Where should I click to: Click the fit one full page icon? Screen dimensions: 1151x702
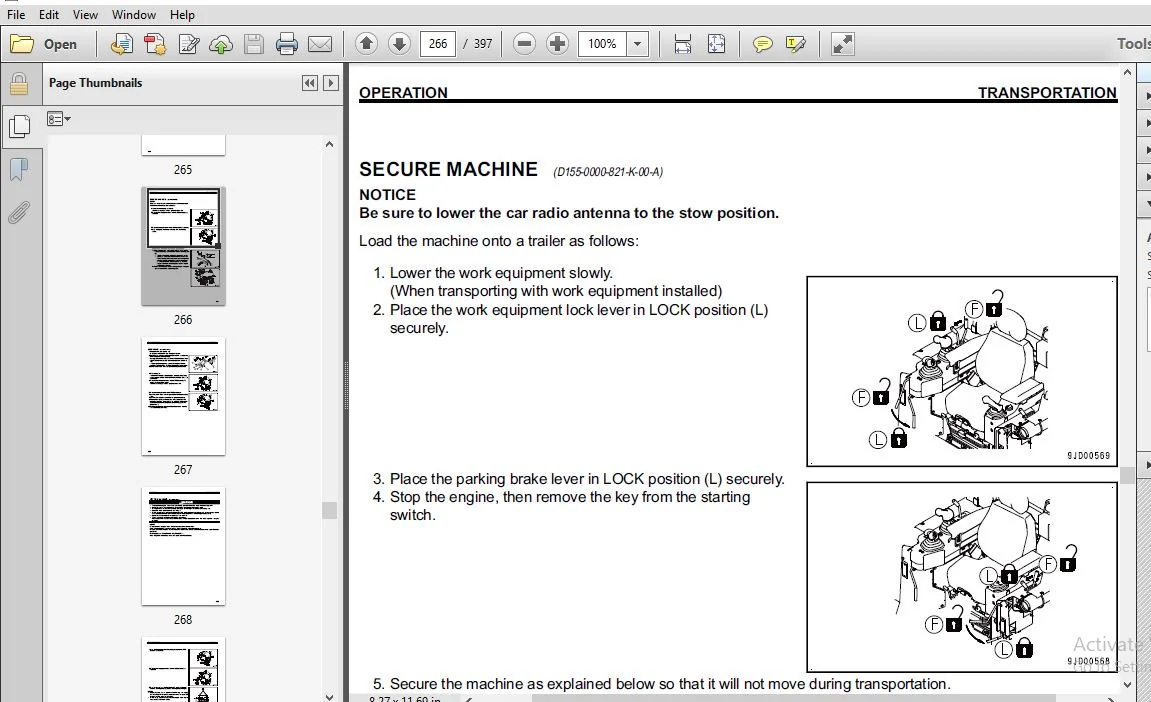[716, 44]
